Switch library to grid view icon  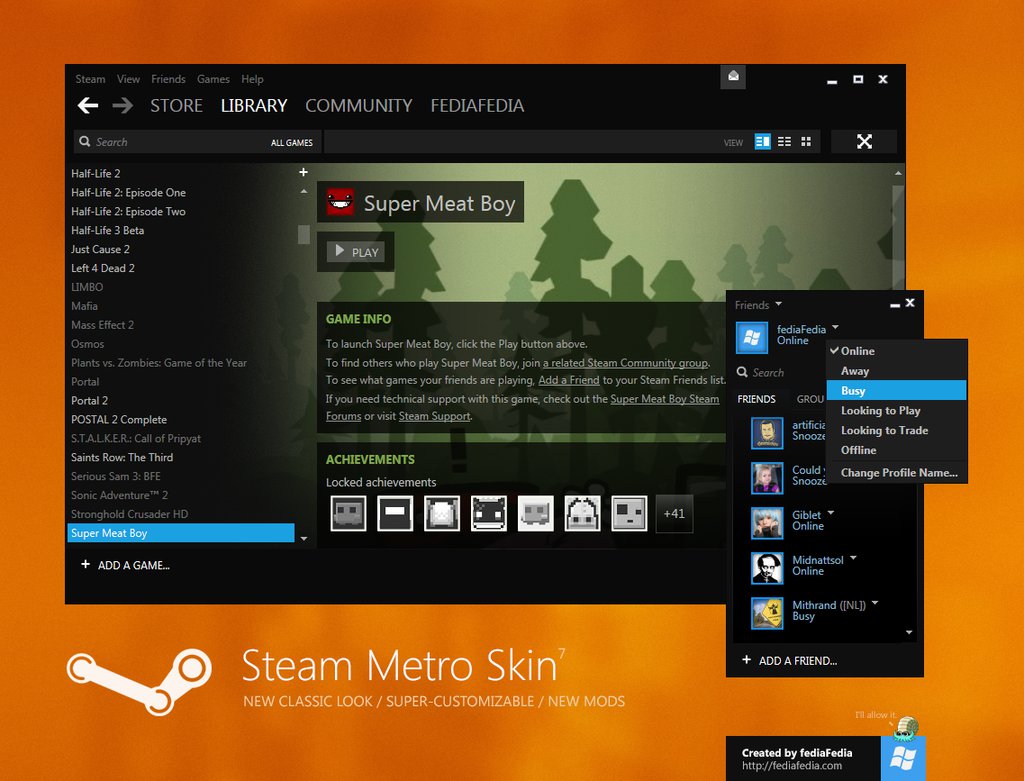(x=806, y=142)
